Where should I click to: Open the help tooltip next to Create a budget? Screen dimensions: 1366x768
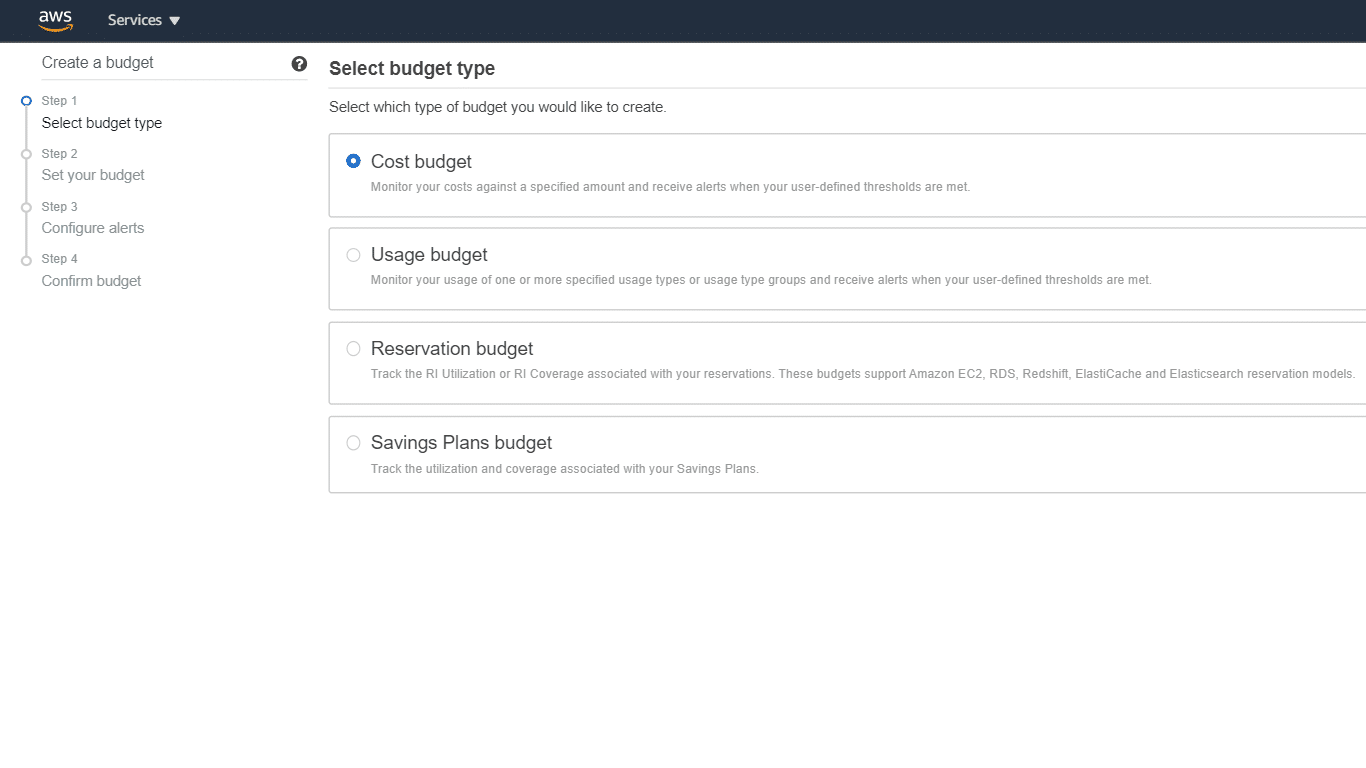click(x=299, y=63)
